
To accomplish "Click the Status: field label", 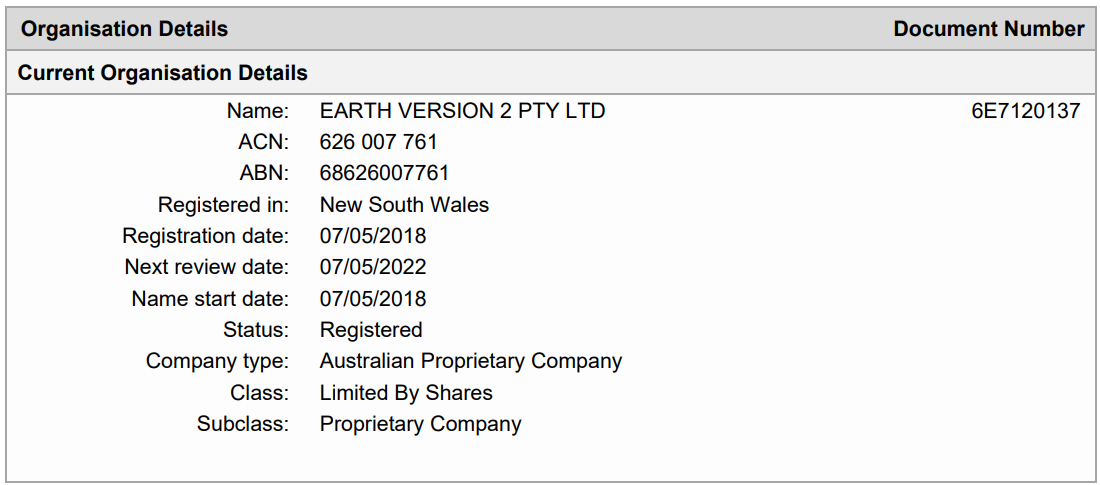I will click(x=256, y=330).
